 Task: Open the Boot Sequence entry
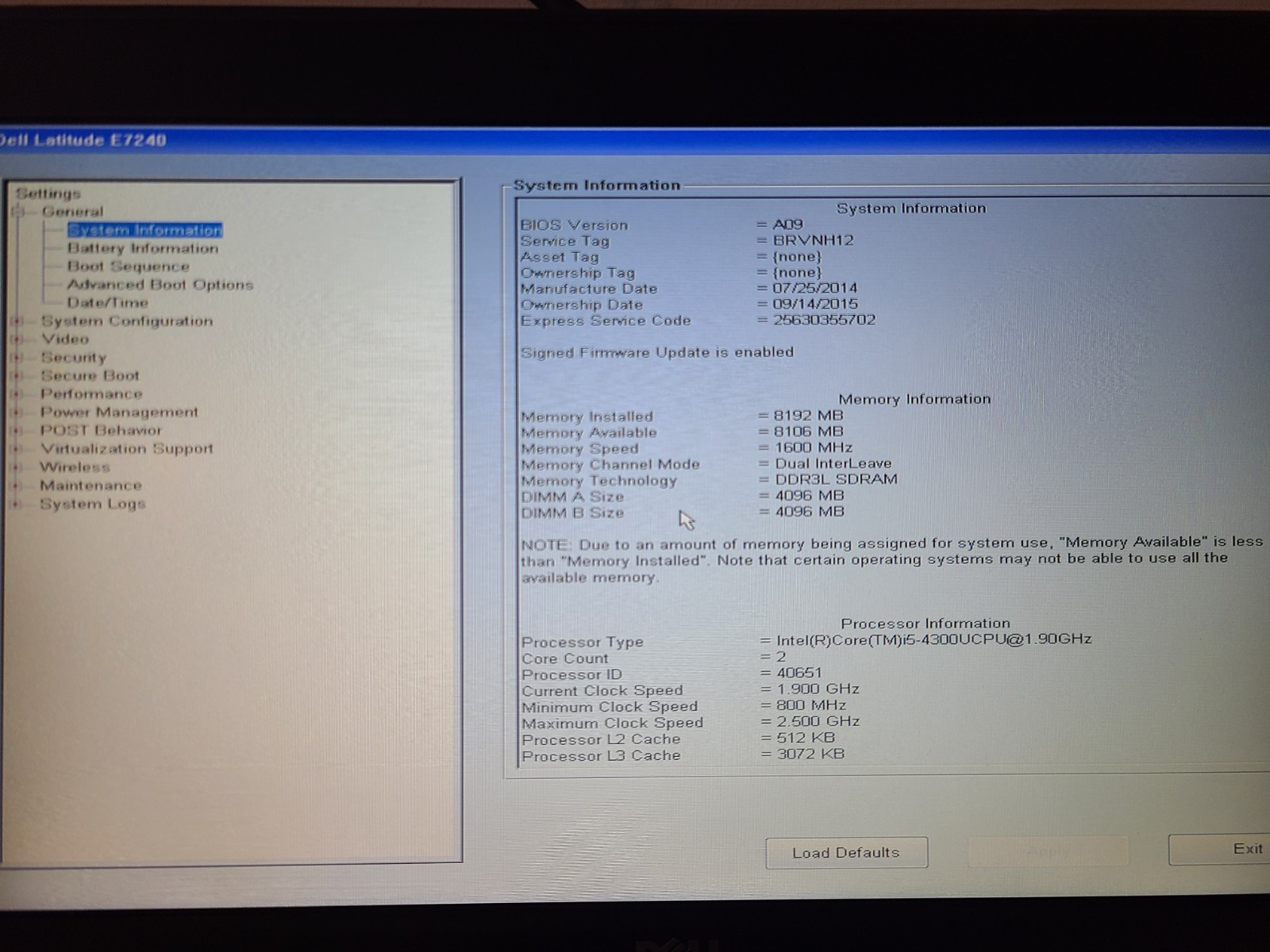[129, 267]
